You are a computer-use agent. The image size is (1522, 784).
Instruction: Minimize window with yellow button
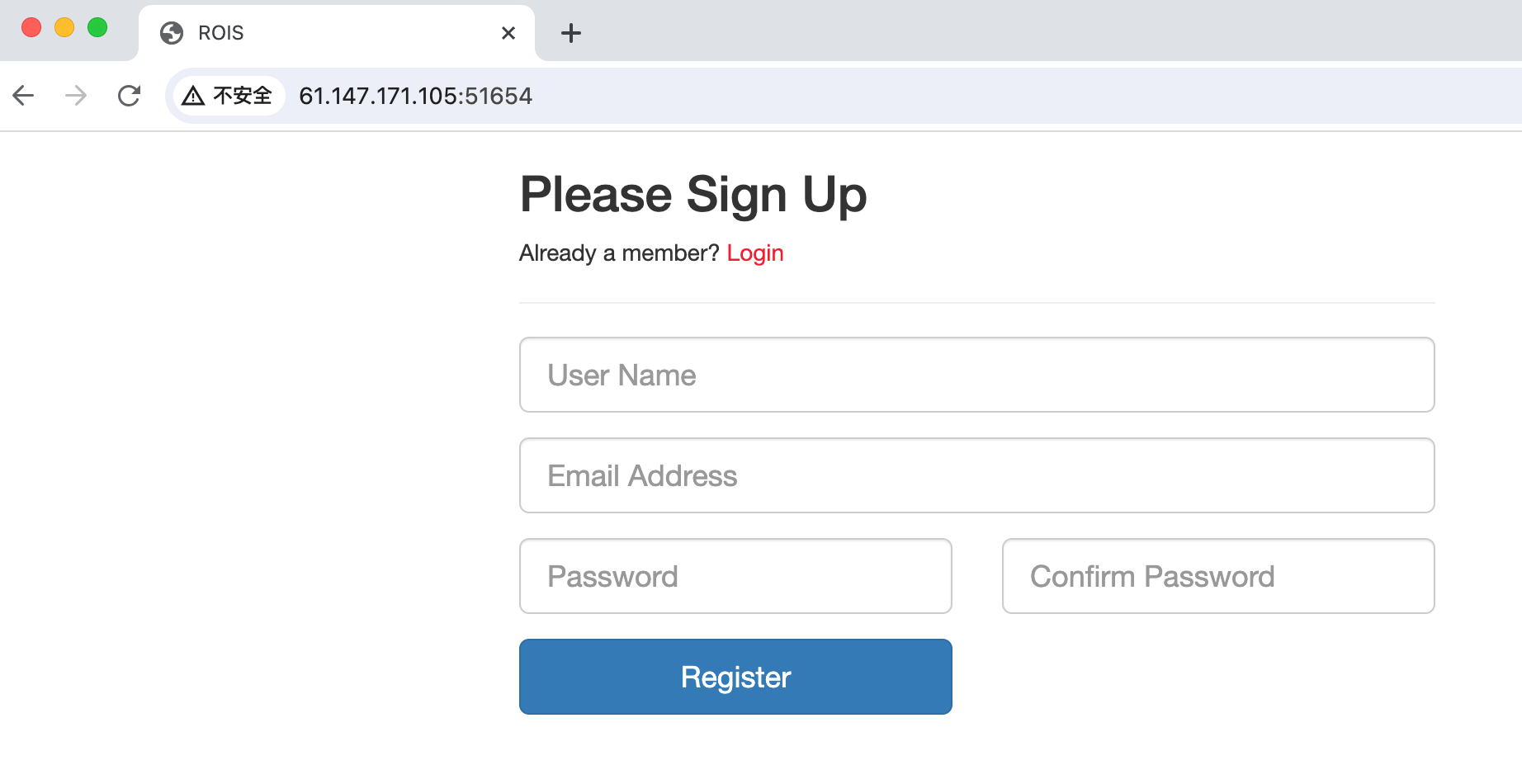pos(64,27)
